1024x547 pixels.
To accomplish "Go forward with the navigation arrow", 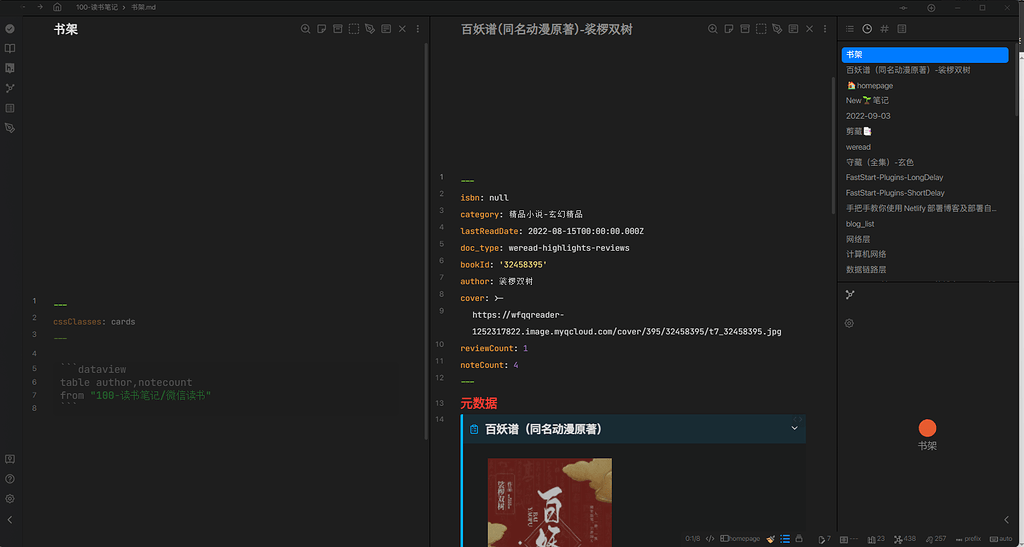I will tap(40, 7).
